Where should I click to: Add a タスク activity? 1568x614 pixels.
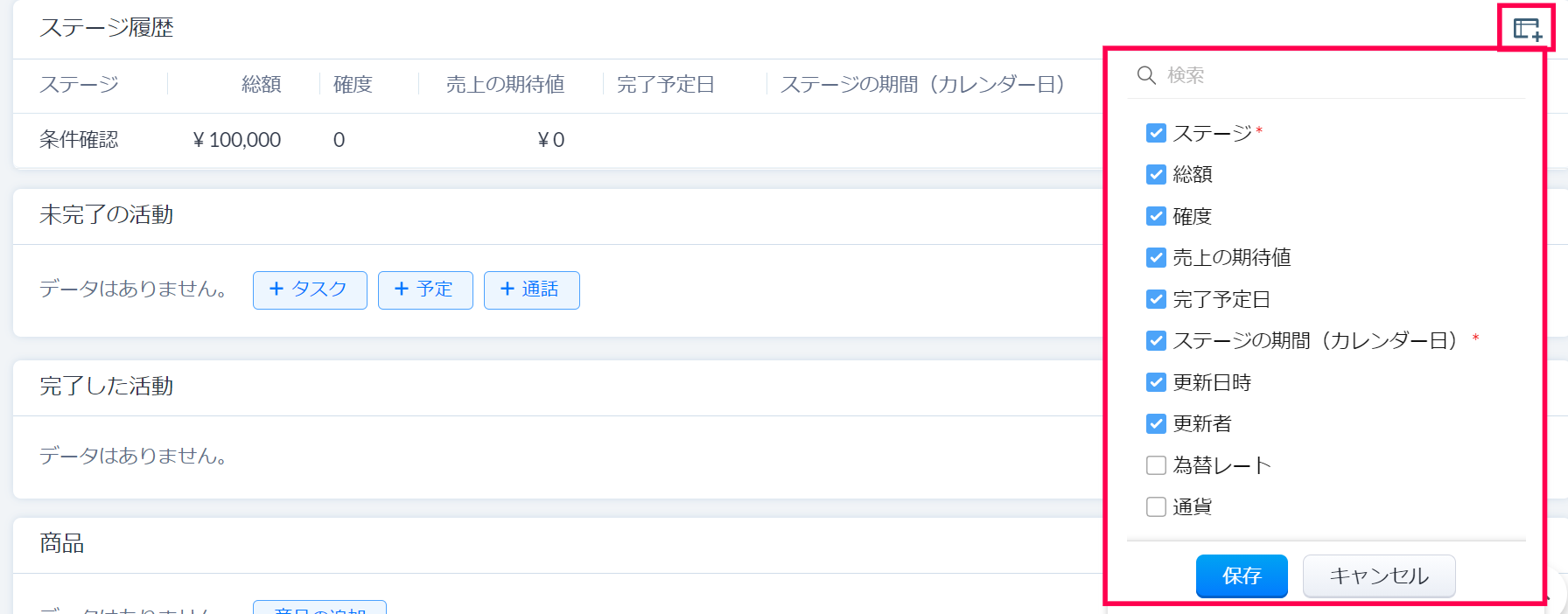(x=310, y=290)
